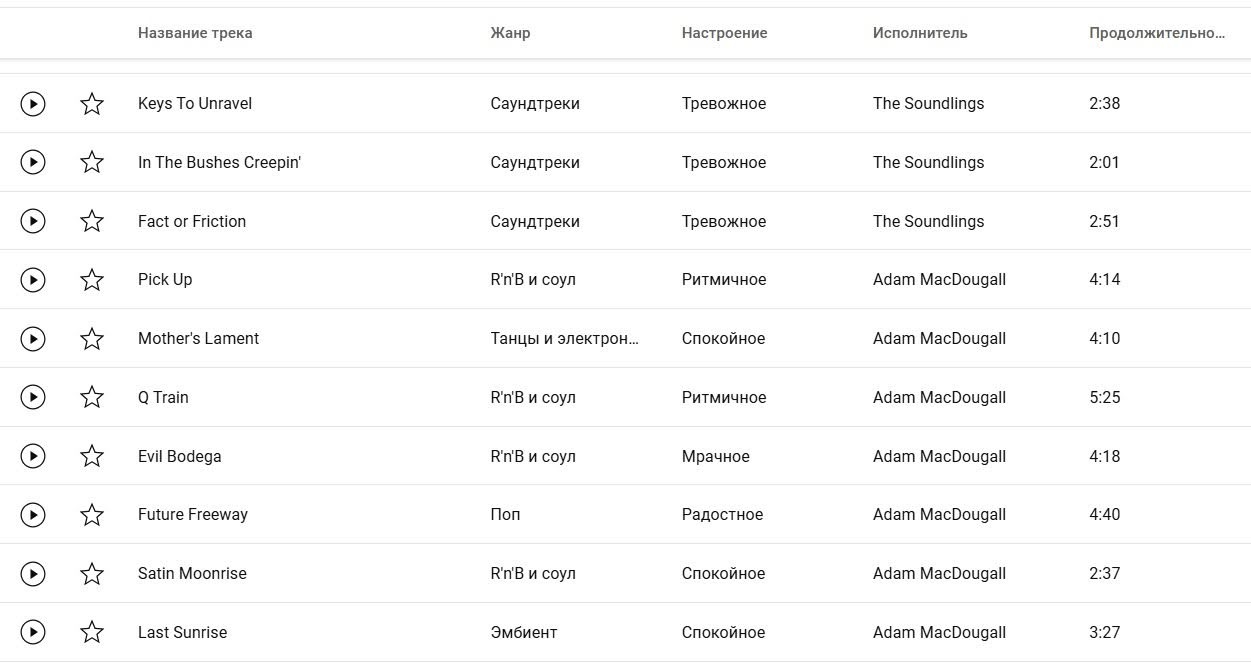Star the track Keys To Unravel
Image resolution: width=1251 pixels, height=671 pixels.
92,104
